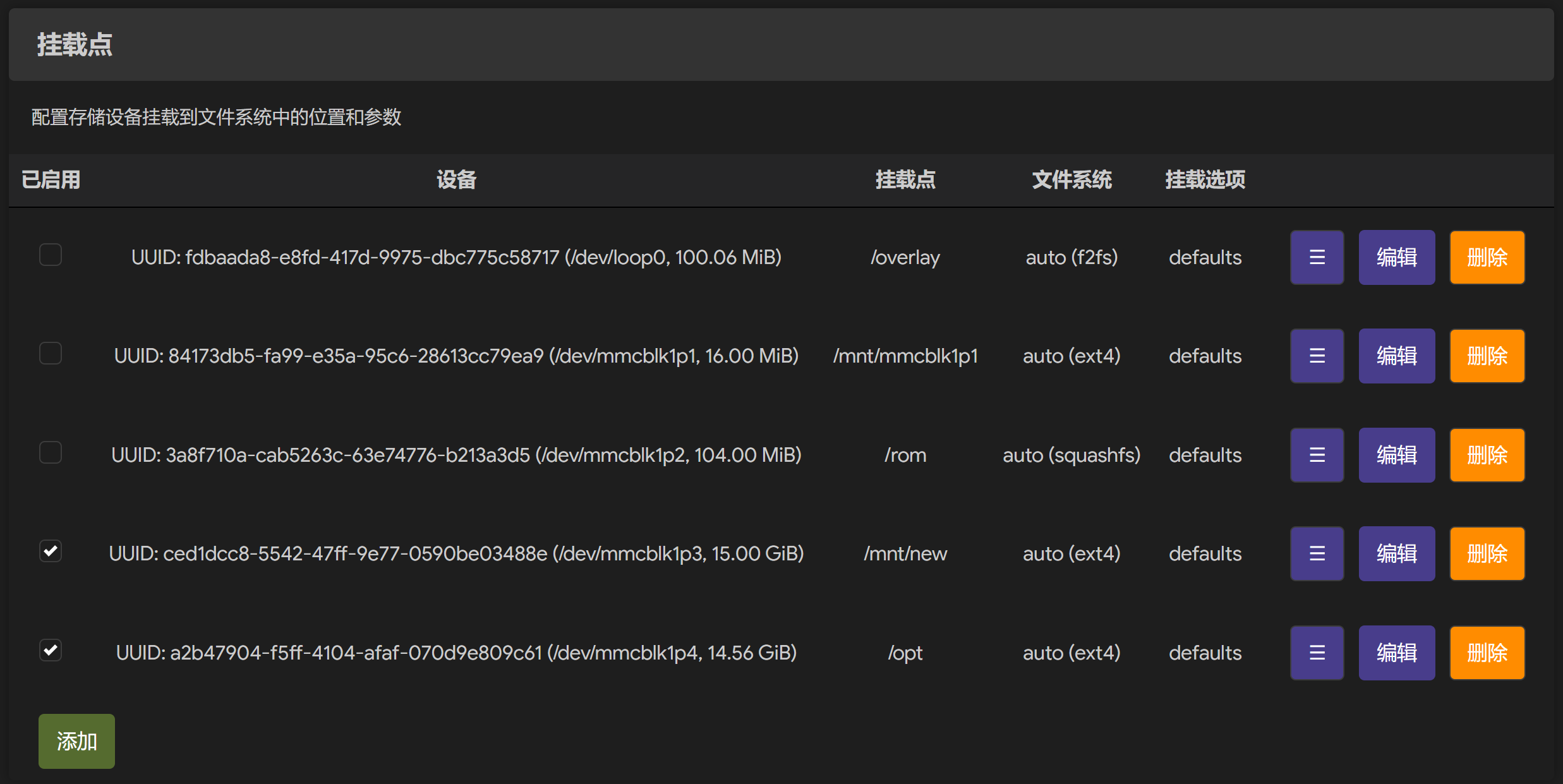Edit the /rom squashfs mount
1563x784 pixels.
click(1396, 455)
